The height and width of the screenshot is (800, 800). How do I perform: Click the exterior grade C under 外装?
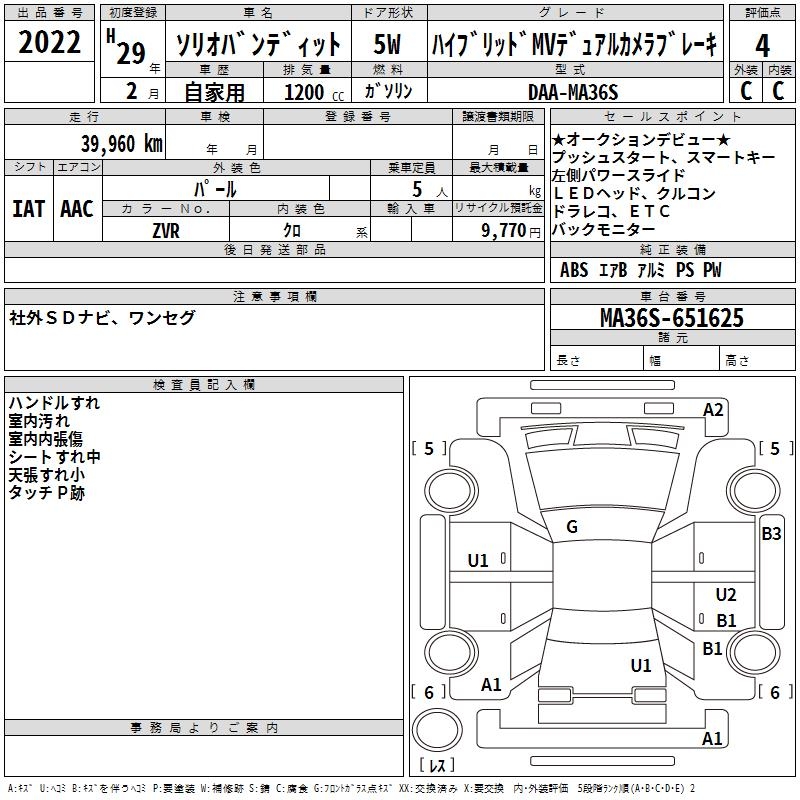[746, 90]
